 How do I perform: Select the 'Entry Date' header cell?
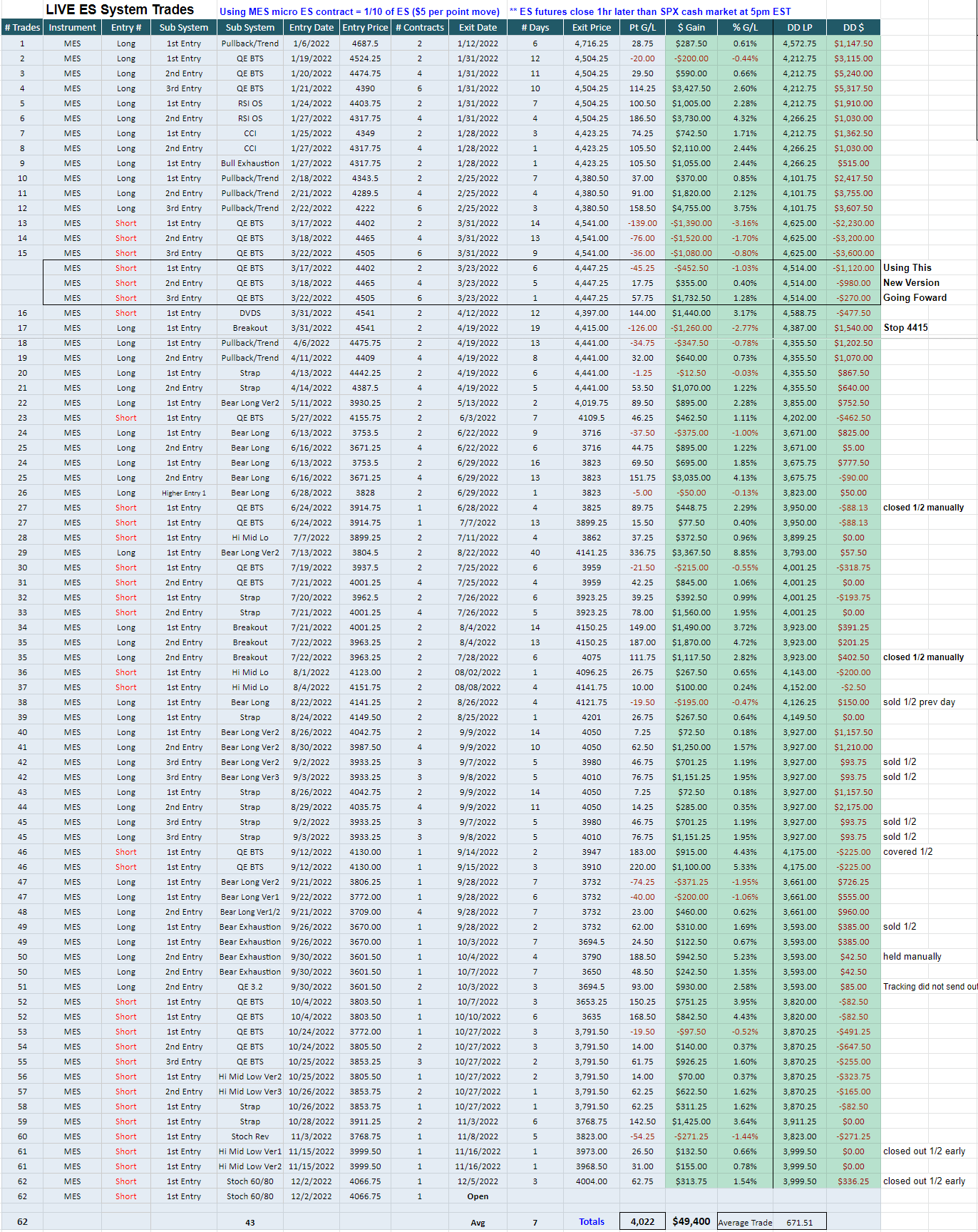(311, 28)
